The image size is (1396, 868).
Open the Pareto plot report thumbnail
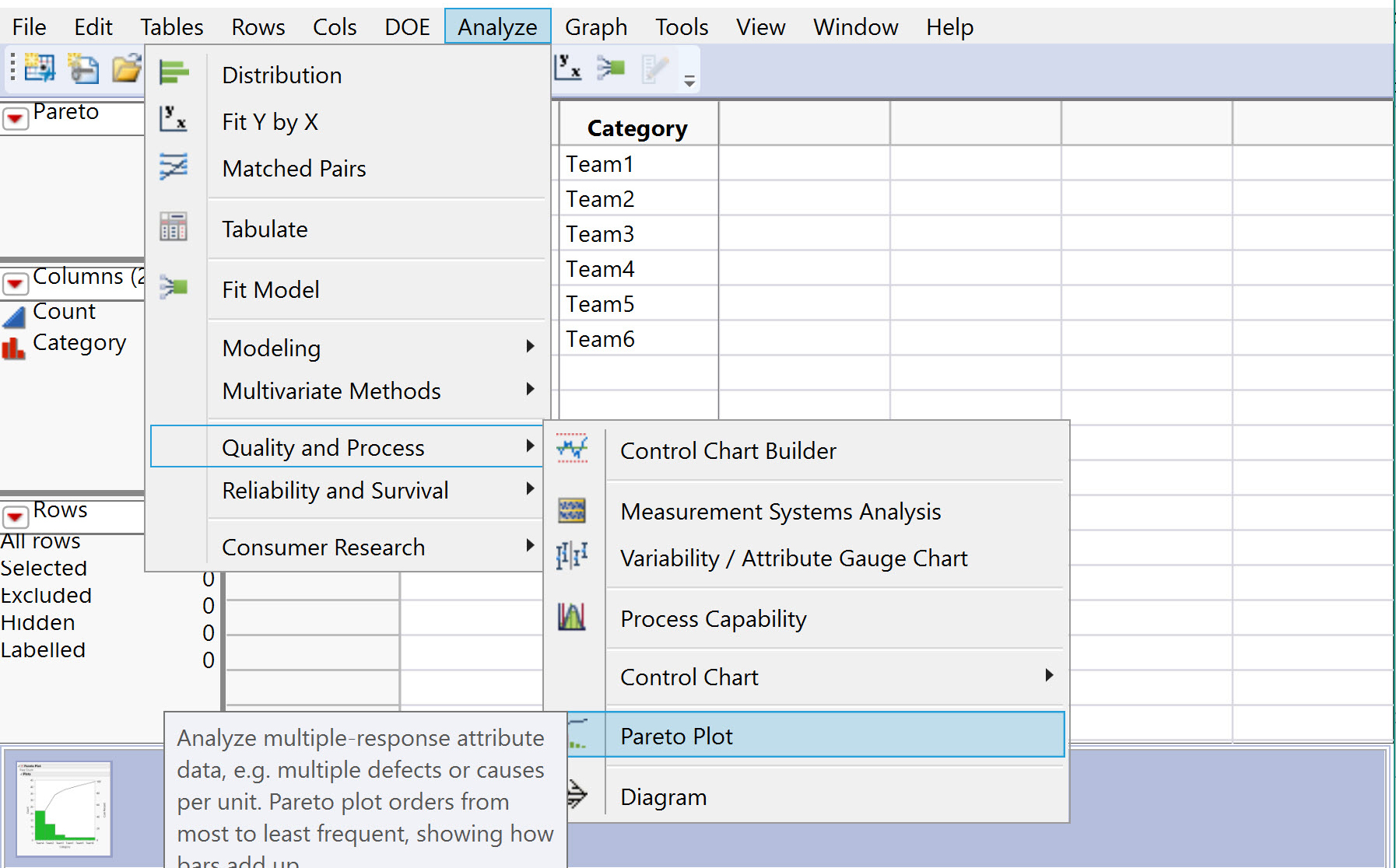click(64, 808)
